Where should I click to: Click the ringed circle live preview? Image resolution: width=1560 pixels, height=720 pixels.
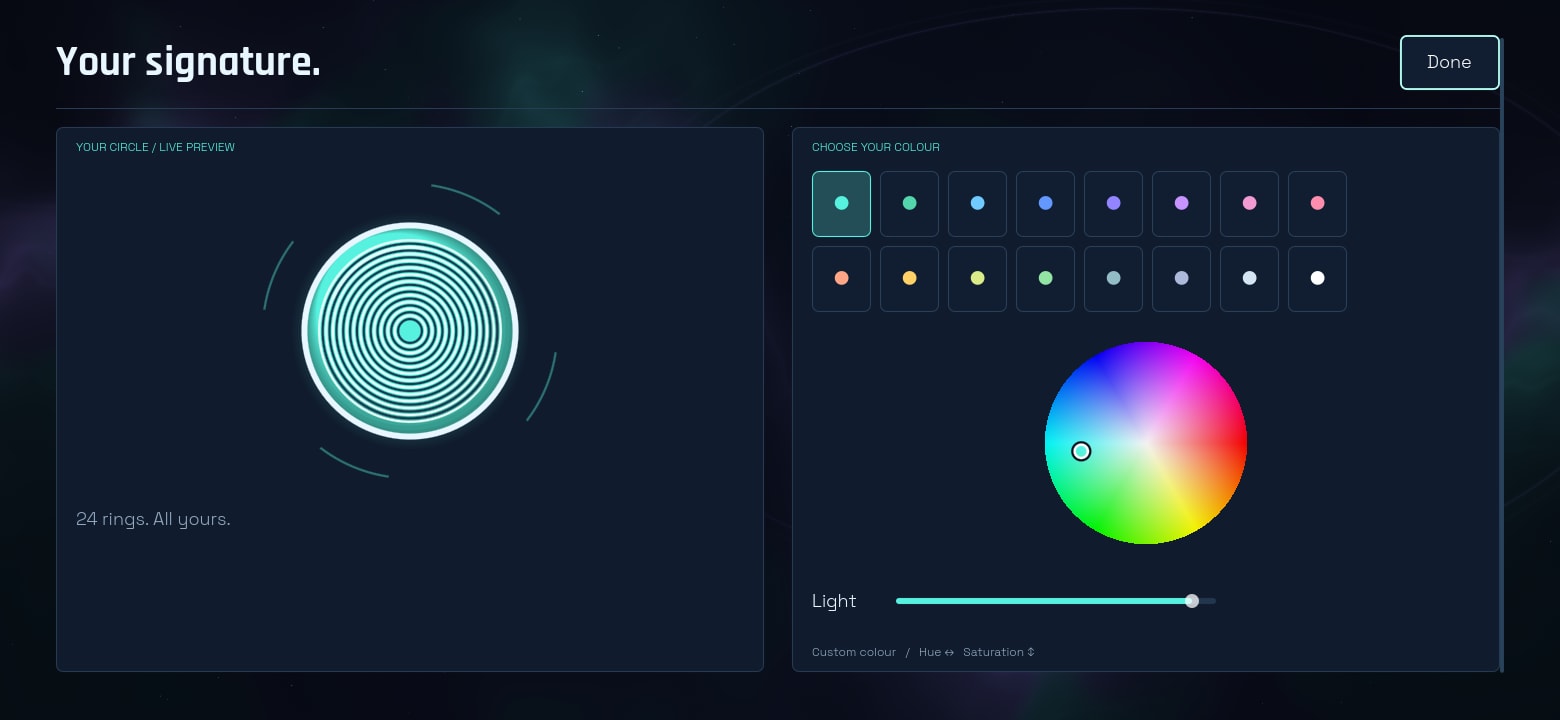[x=410, y=330]
